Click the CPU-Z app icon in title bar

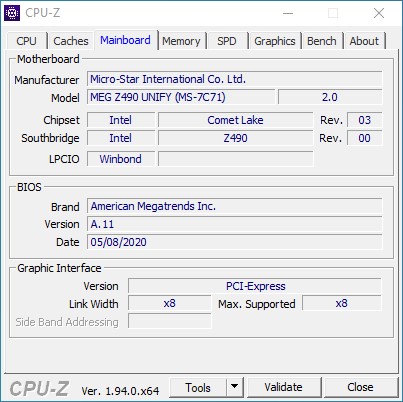click(x=12, y=13)
